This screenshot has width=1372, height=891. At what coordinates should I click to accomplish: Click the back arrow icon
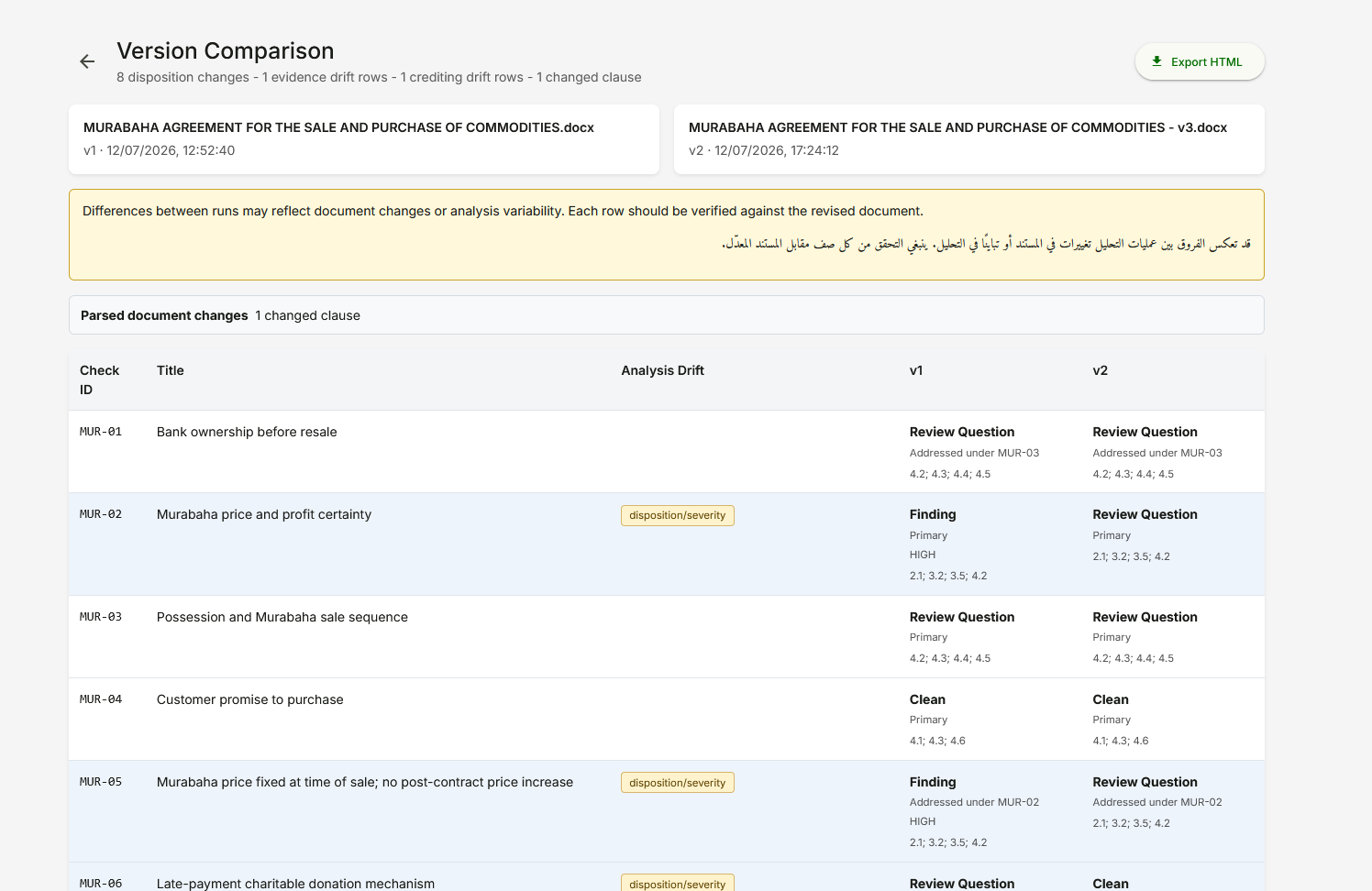point(87,61)
